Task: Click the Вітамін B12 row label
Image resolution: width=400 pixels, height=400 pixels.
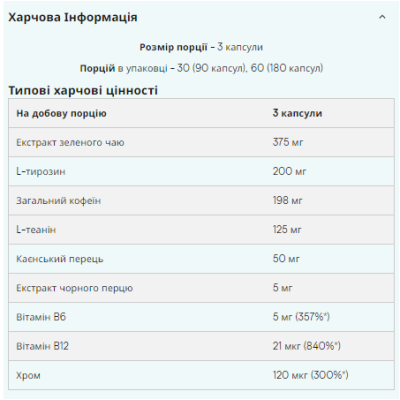Action: point(42,346)
